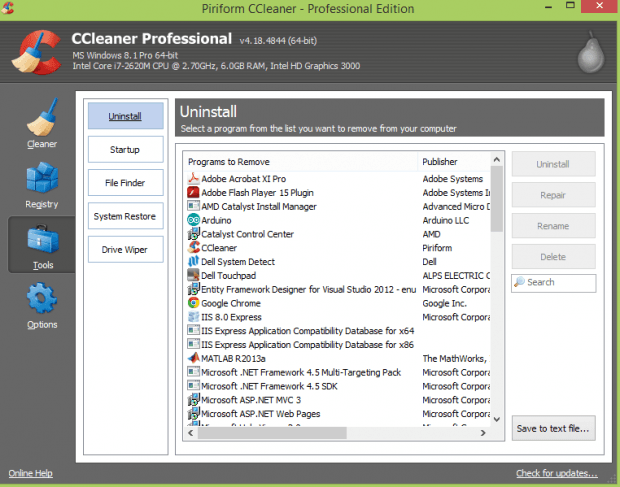The image size is (620, 487).
Task: Click the Repair button
Action: [553, 195]
